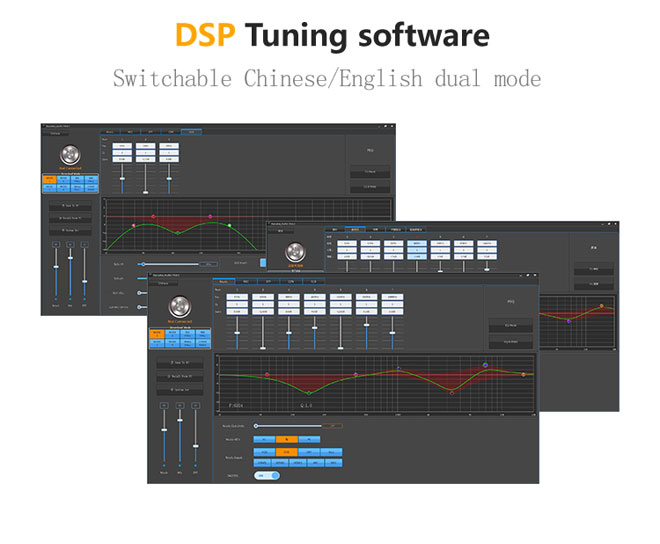660x544 pixels.
Task: Click the EQ Reset button in front window
Action: 511,325
